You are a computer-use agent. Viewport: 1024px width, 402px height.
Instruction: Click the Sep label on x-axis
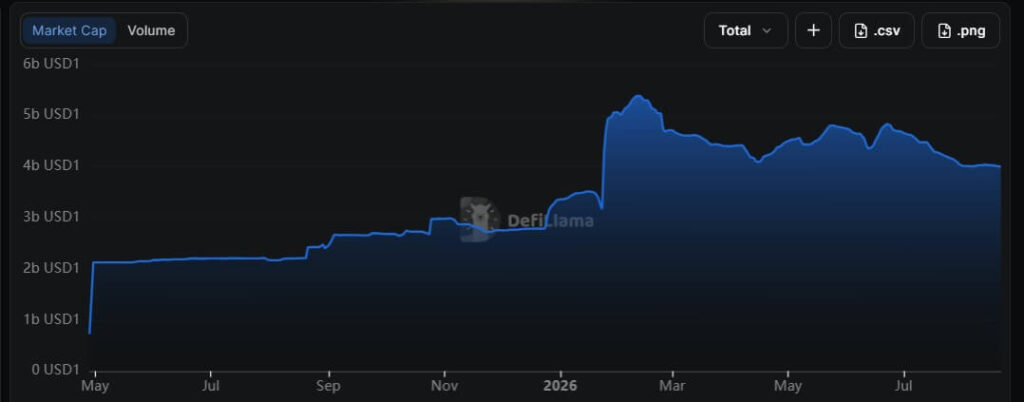coord(328,386)
